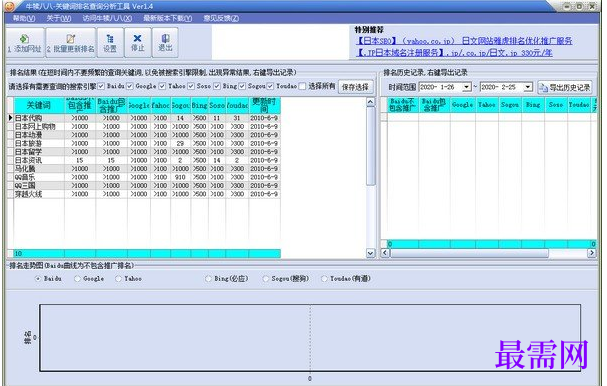Click the app icon in title bar
The width and height of the screenshot is (607, 386).
click(x=9, y=6)
